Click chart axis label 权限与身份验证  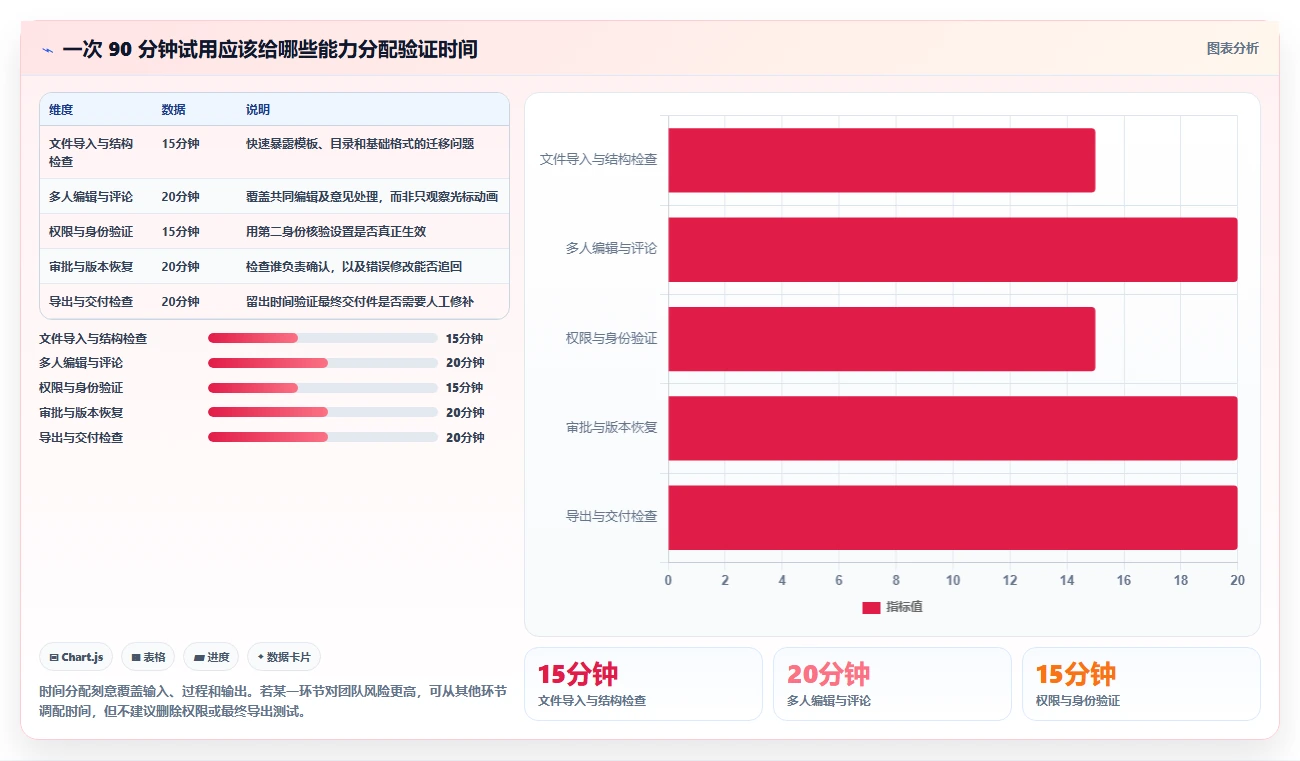coord(612,339)
